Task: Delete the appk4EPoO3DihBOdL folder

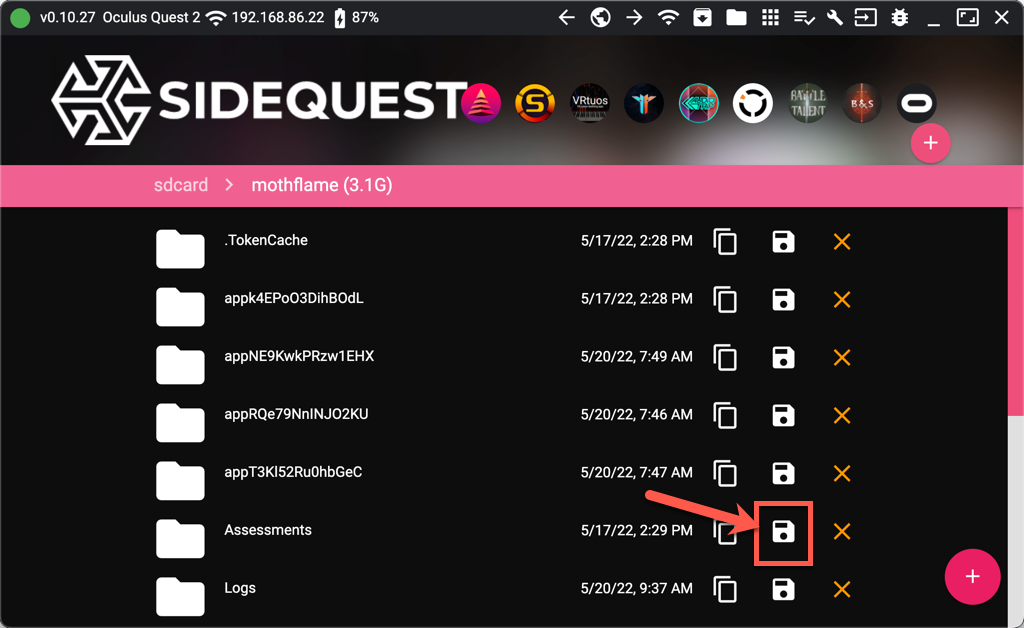Action: [842, 300]
